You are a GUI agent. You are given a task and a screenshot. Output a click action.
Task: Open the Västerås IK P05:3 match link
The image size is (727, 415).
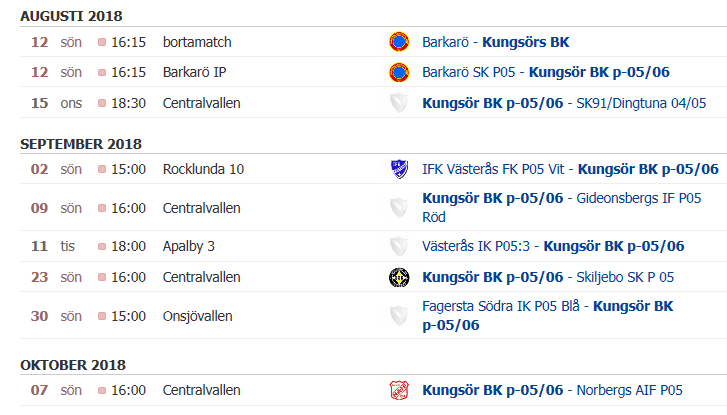click(x=553, y=246)
